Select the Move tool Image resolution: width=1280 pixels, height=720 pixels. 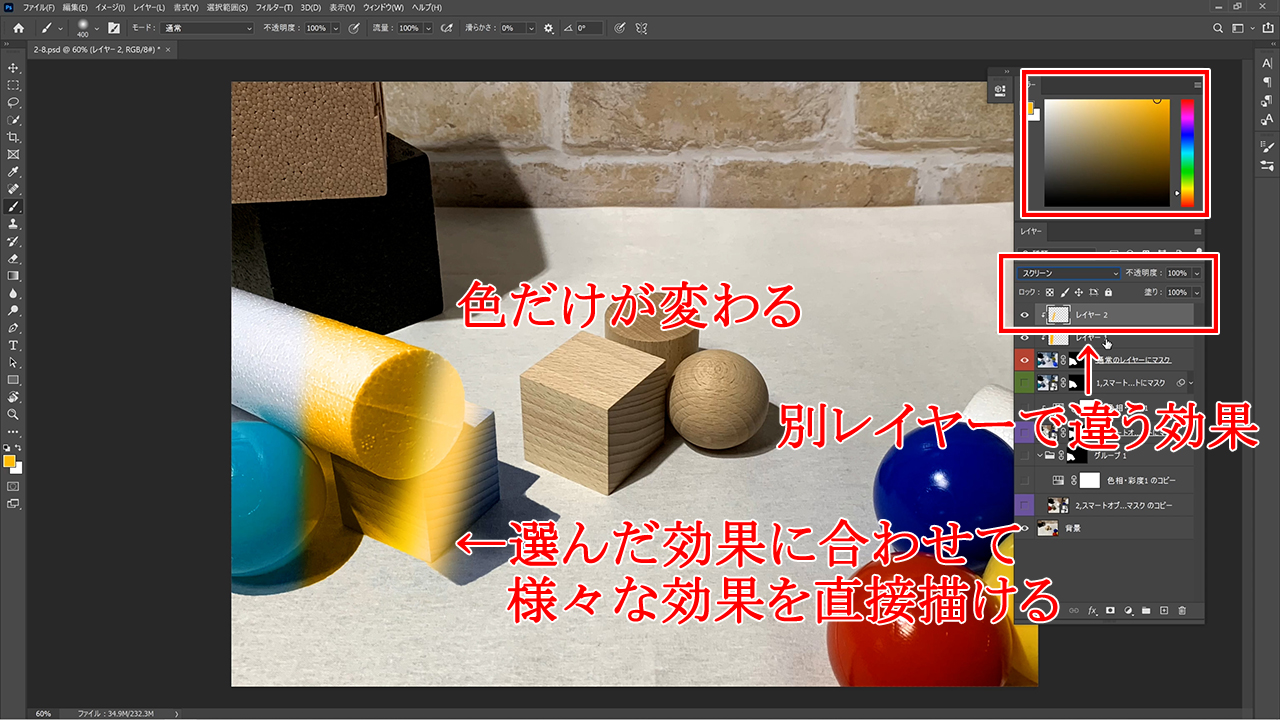(13, 68)
